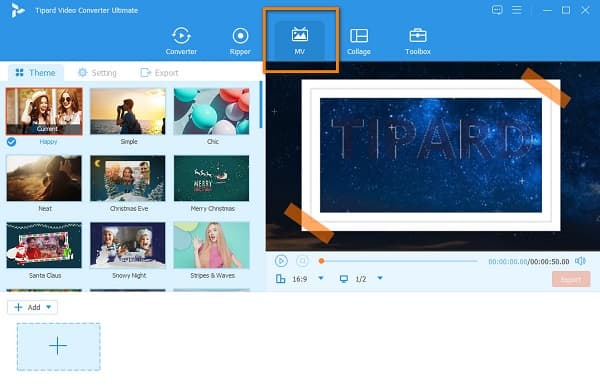600x388 pixels.
Task: Open the Converter module
Action: pyautogui.click(x=181, y=41)
